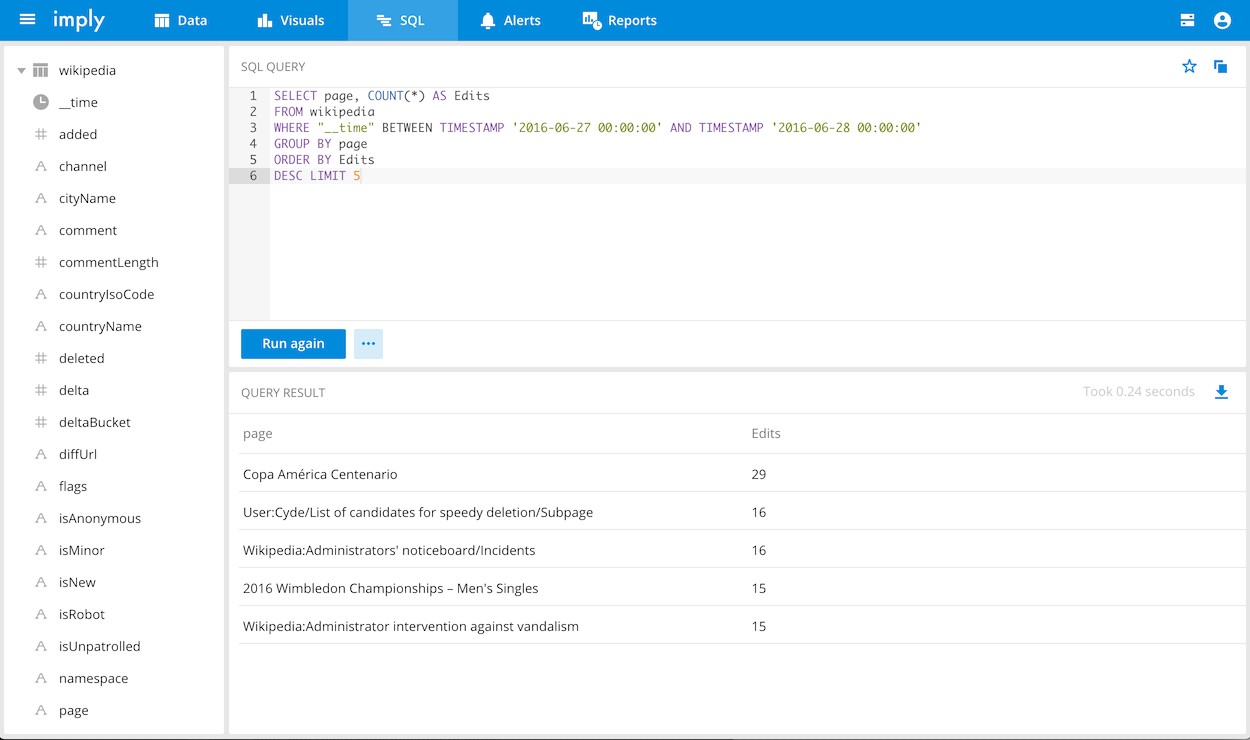
Task: Select the wikipedia table name
Action: coord(88,71)
